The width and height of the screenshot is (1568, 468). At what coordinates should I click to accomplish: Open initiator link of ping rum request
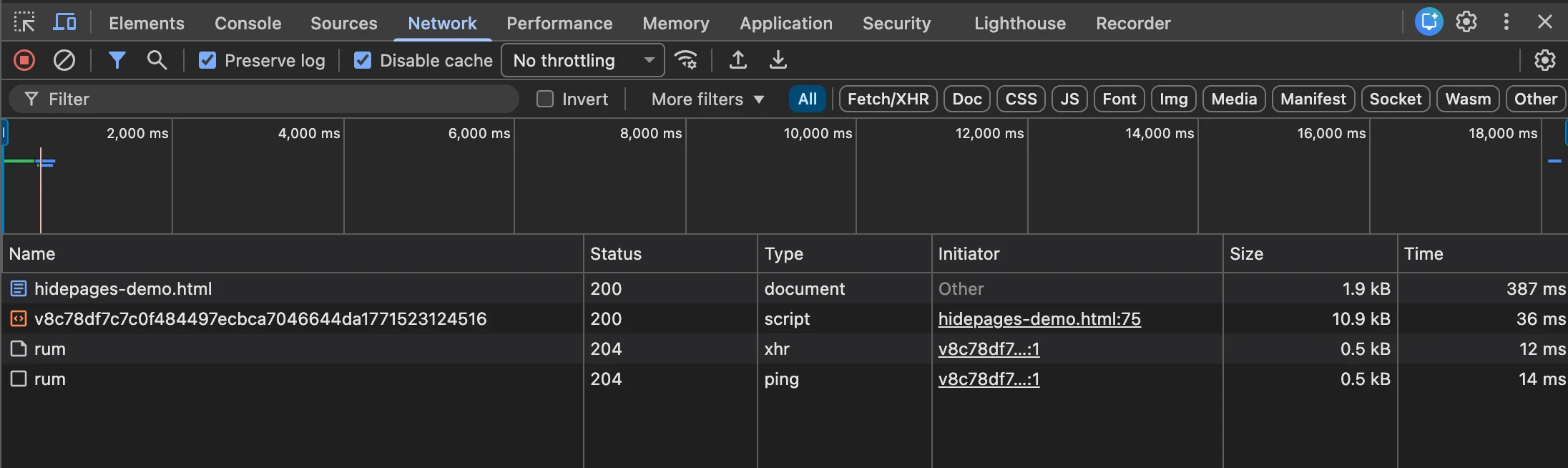click(x=989, y=379)
